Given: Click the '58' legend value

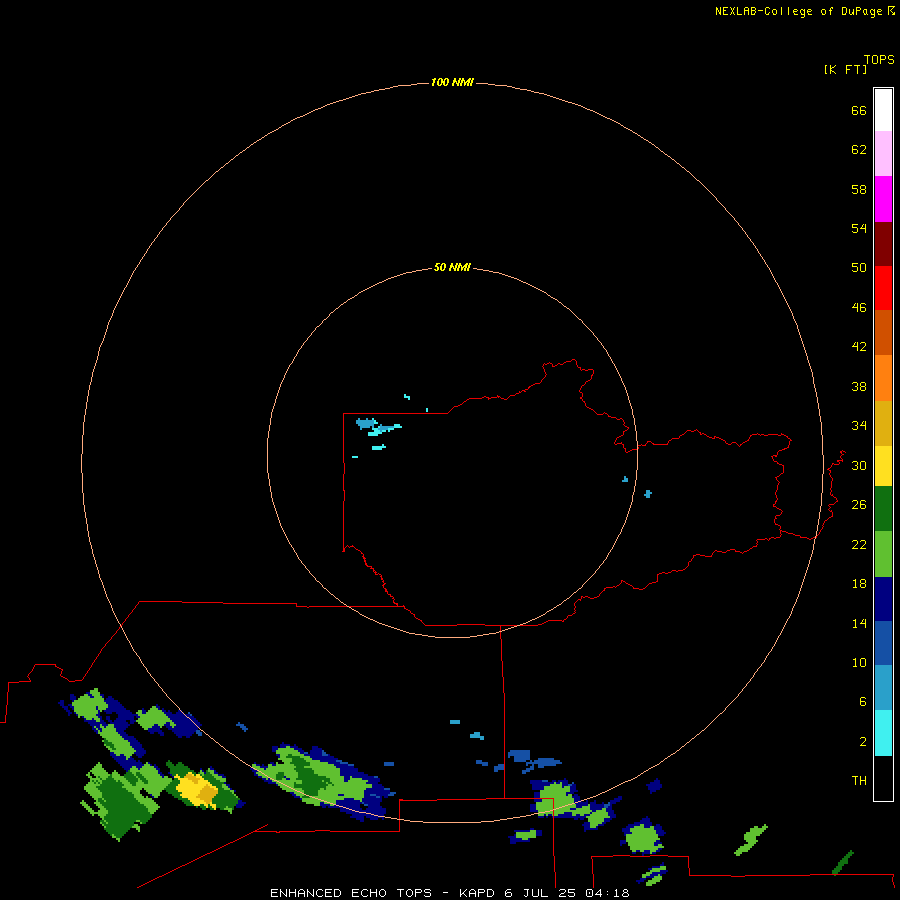Looking at the screenshot, I should tap(859, 189).
